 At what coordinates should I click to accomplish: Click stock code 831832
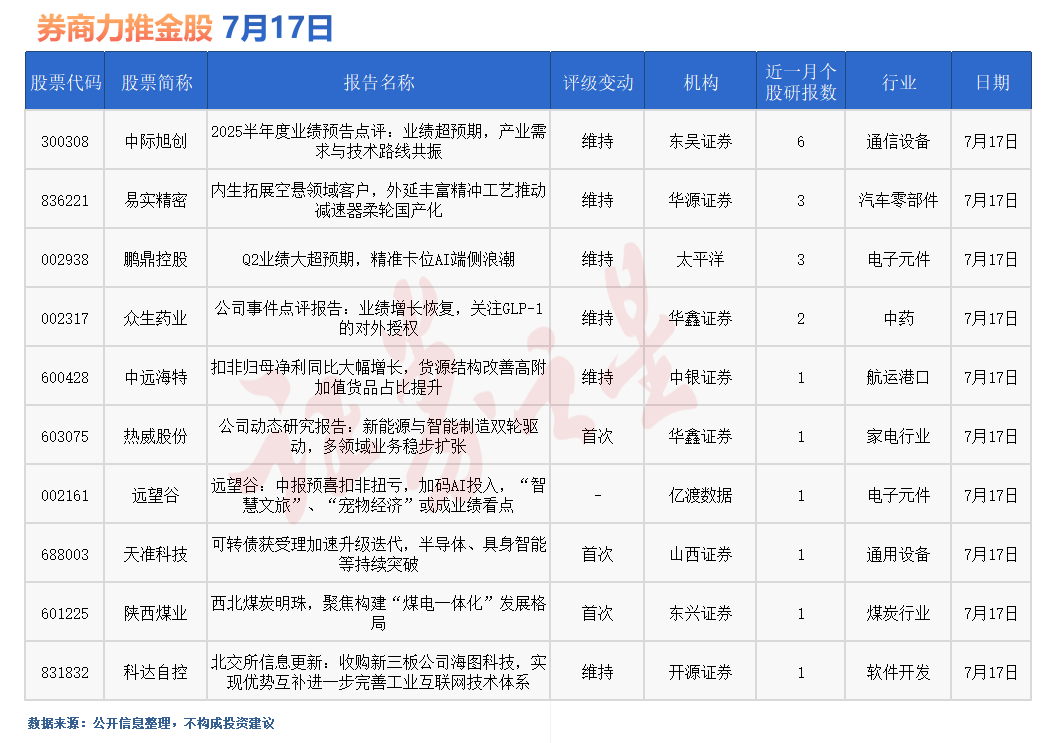coord(65,672)
